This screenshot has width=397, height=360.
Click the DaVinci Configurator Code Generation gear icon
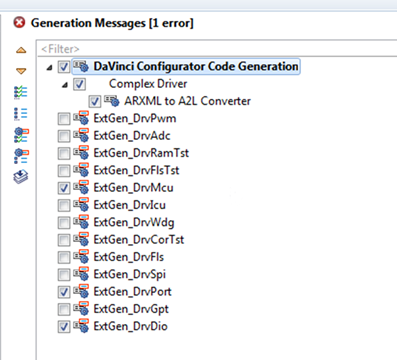(x=81, y=66)
